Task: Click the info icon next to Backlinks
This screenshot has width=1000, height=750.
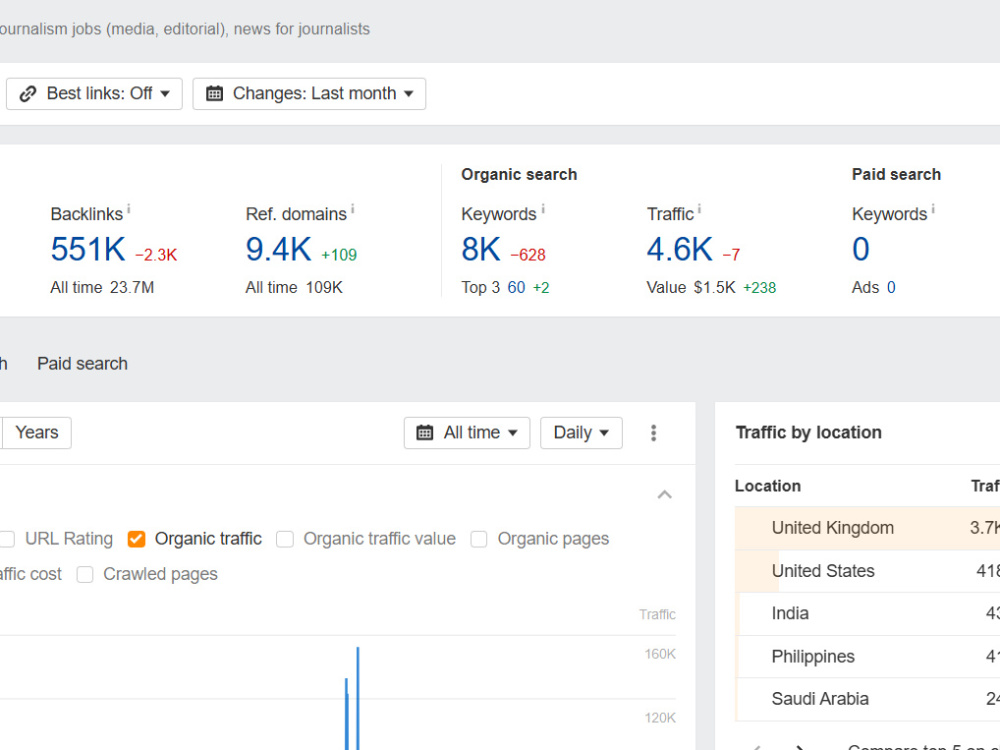Action: click(x=128, y=209)
